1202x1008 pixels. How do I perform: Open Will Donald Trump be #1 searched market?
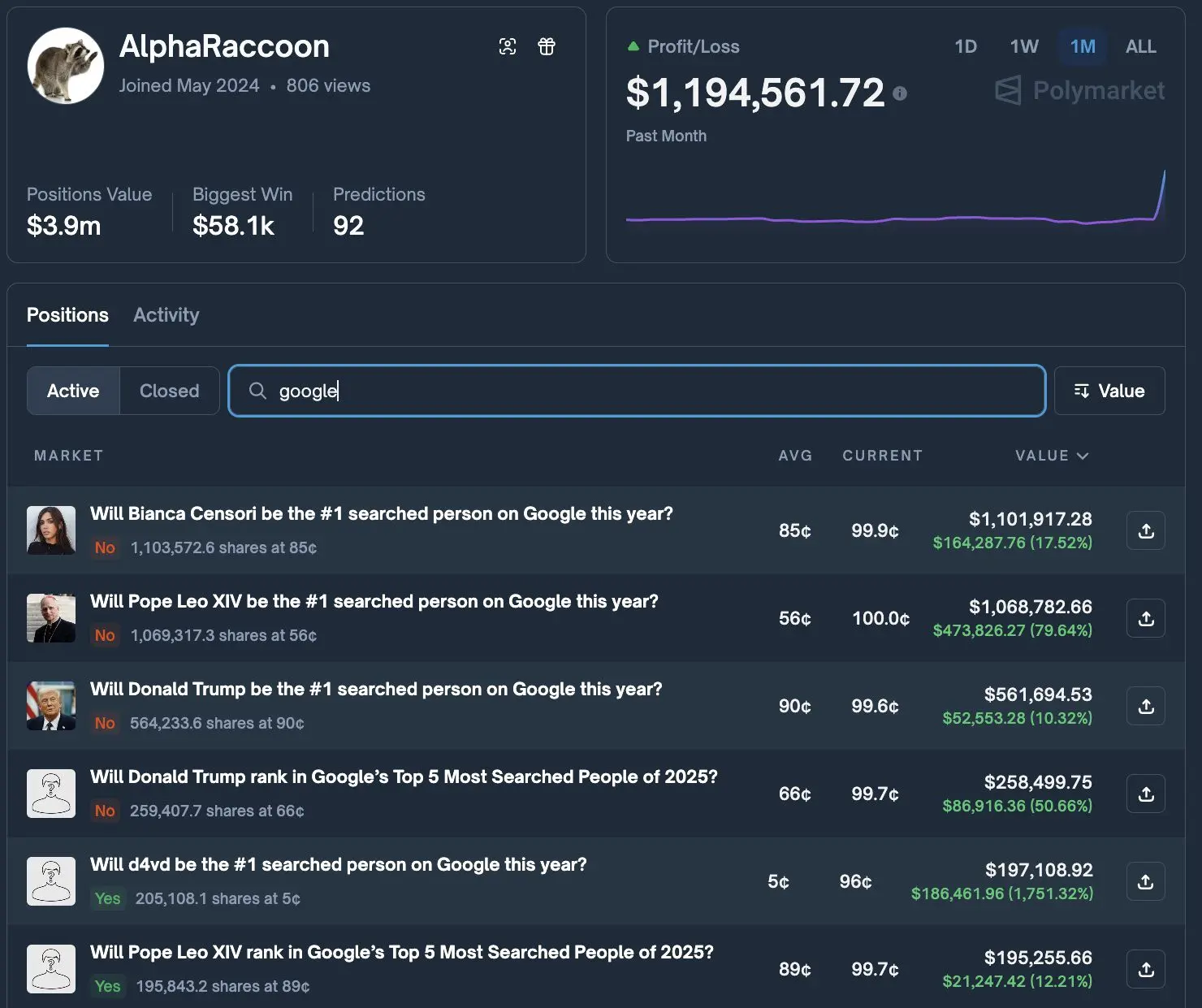tap(376, 689)
